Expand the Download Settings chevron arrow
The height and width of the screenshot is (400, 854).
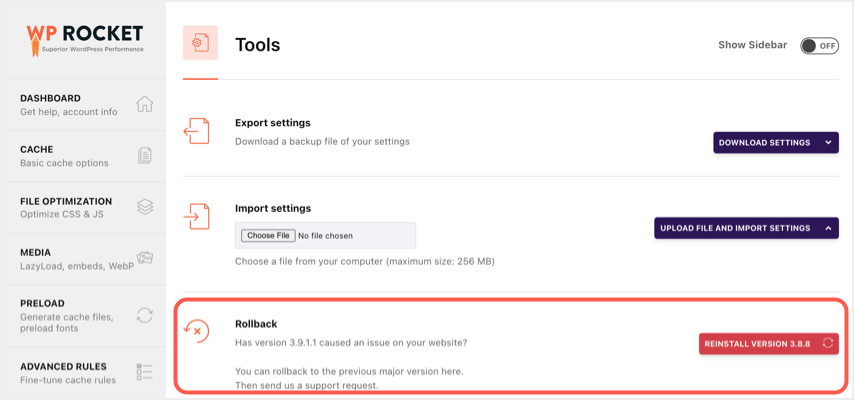coord(828,143)
